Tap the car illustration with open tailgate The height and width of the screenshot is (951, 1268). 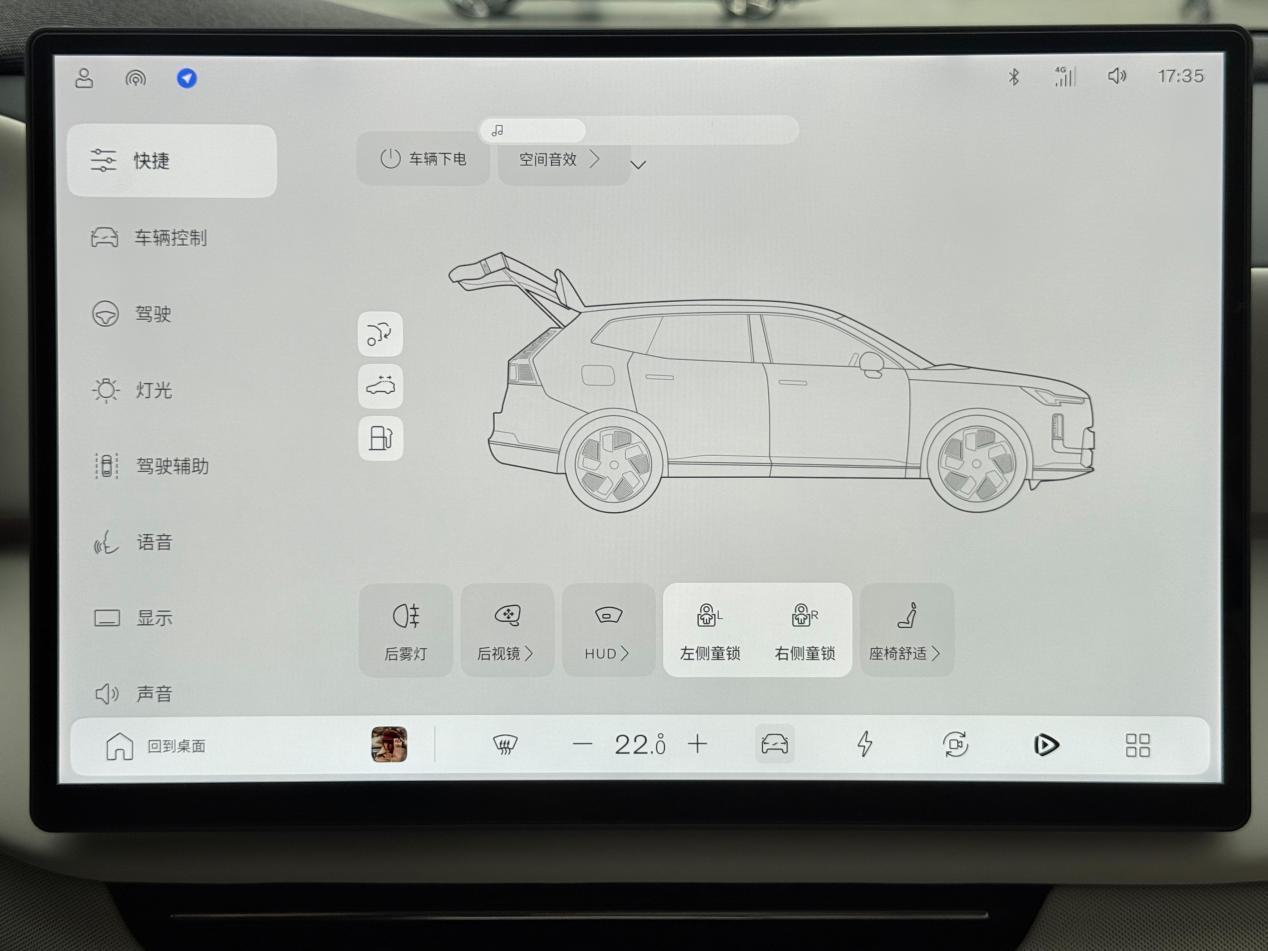coord(771,383)
